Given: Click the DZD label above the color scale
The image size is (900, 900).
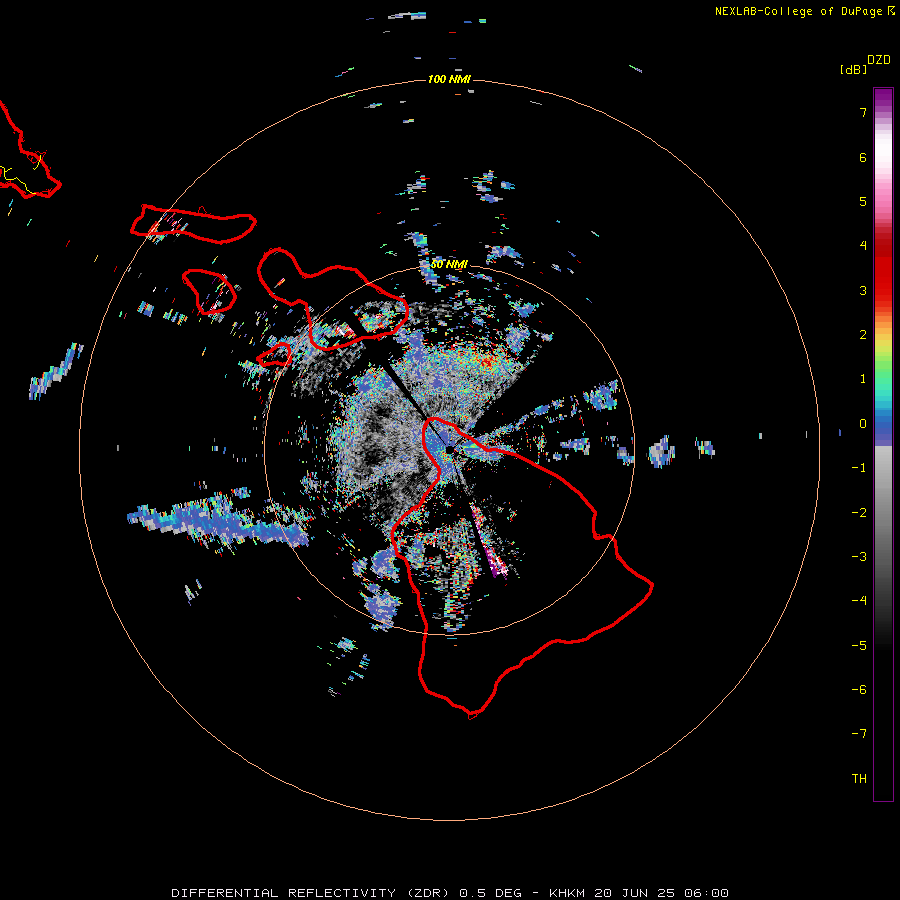Looking at the screenshot, I should (879, 60).
